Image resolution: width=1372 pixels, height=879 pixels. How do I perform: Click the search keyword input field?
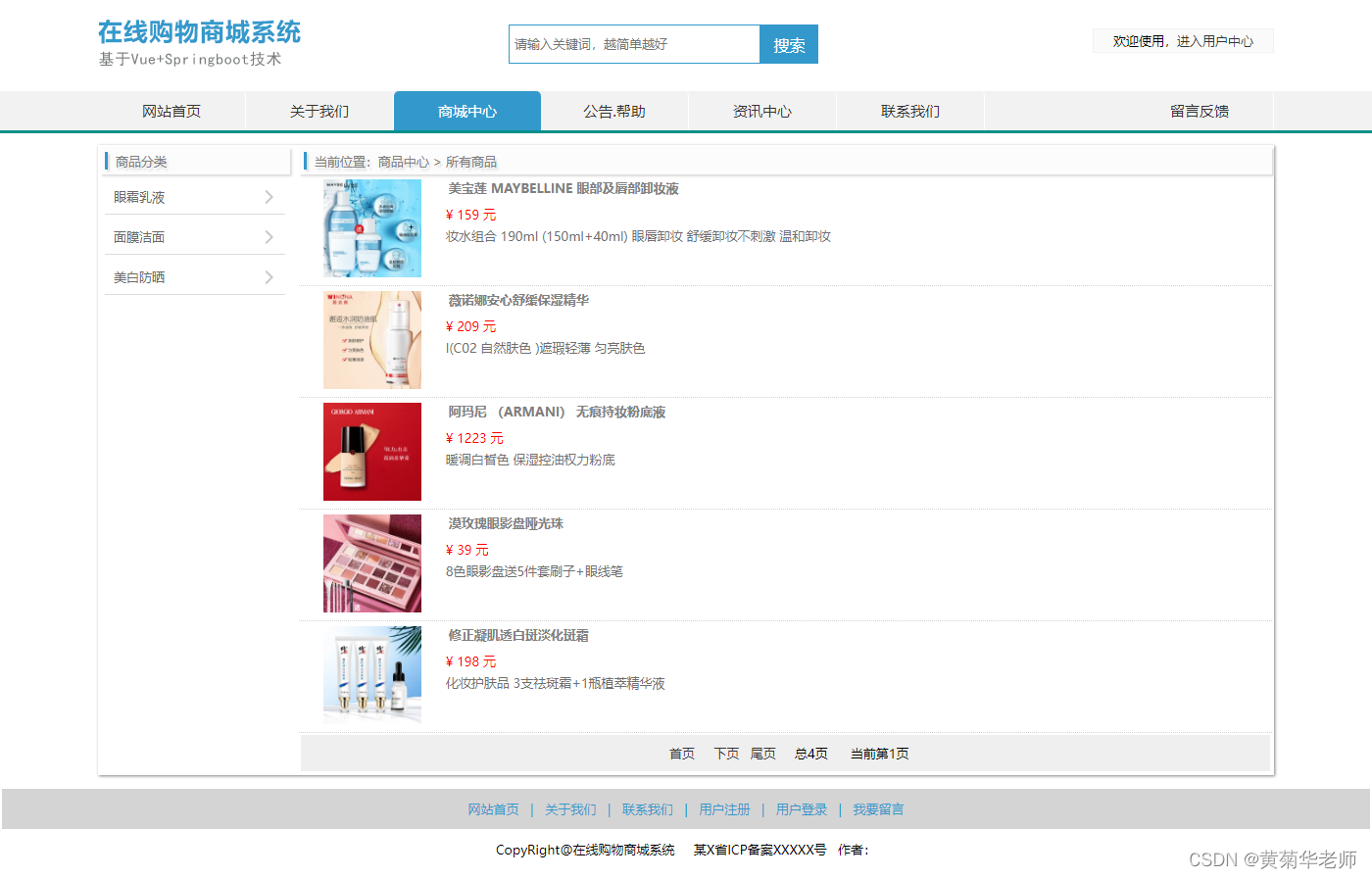[634, 44]
